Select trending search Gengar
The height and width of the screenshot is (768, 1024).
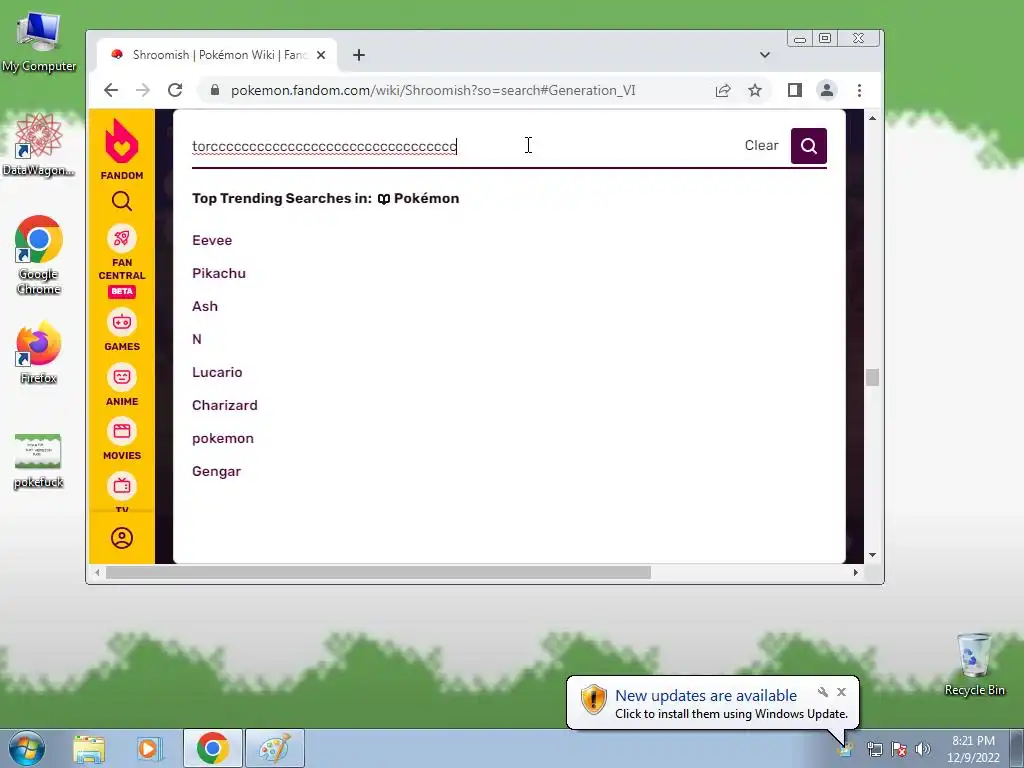tap(216, 472)
